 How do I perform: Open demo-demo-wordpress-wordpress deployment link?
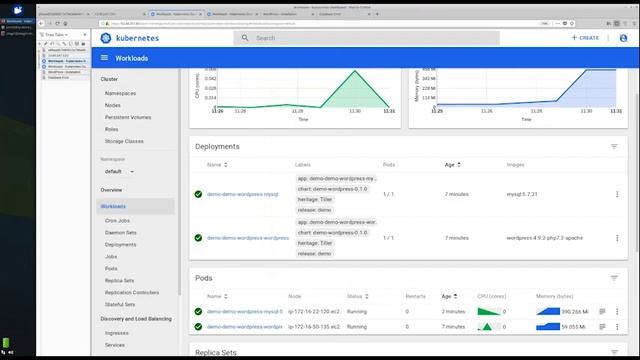click(x=248, y=238)
